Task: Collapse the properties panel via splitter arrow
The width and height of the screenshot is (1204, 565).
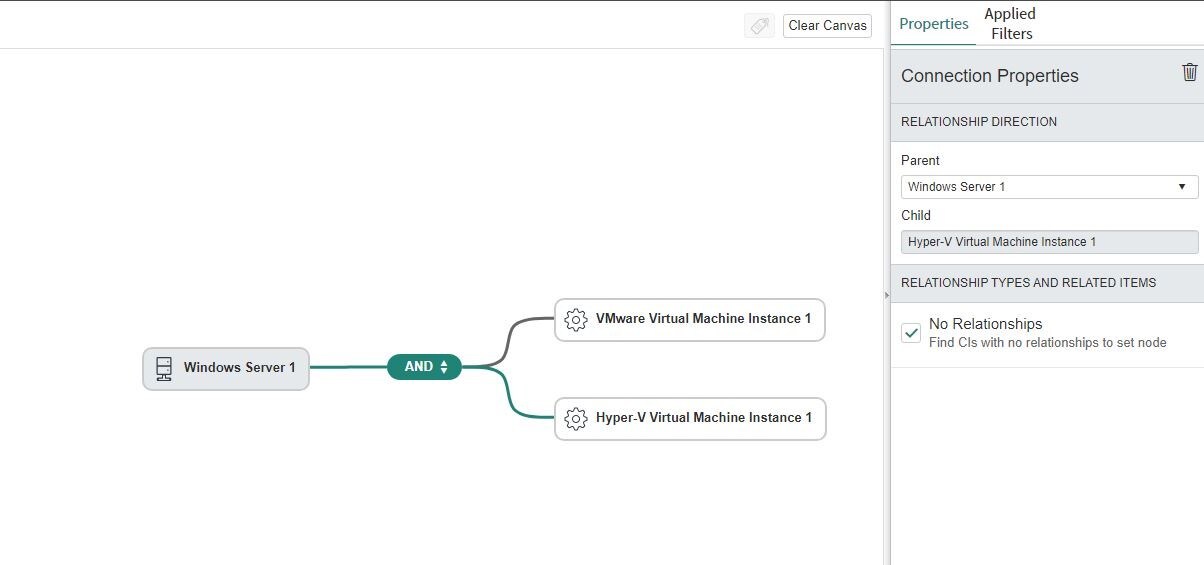Action: pos(886,295)
